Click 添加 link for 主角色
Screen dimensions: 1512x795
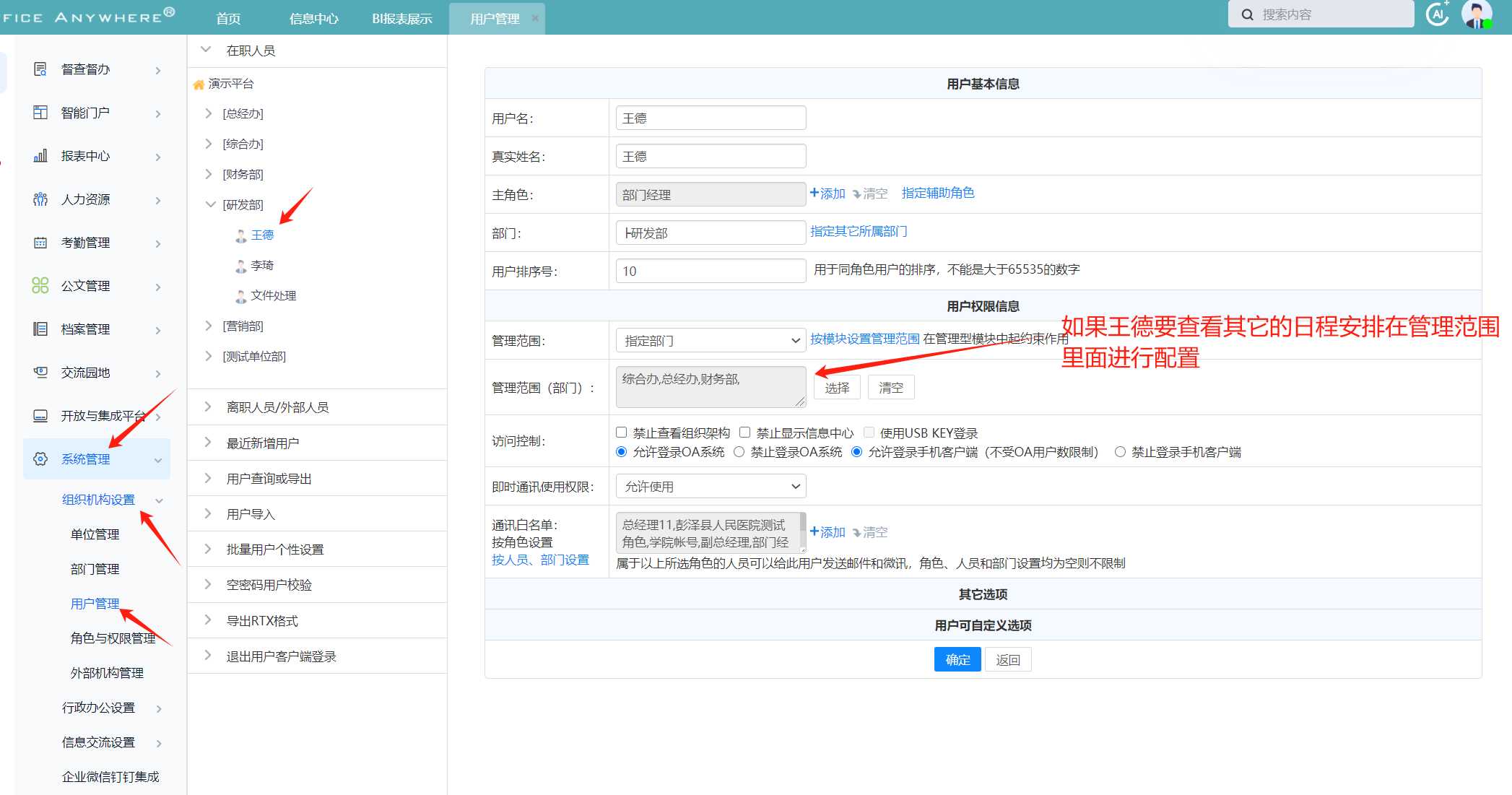coord(827,194)
